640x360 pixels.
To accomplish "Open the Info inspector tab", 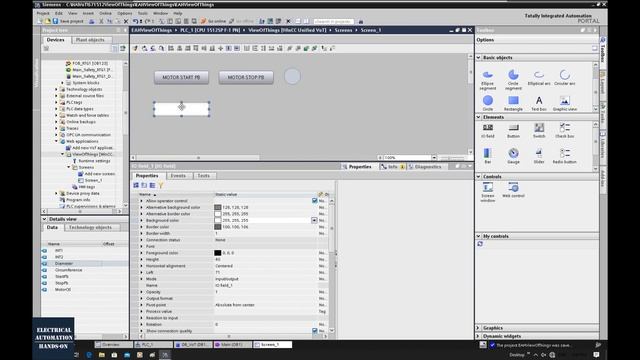I will [392, 167].
